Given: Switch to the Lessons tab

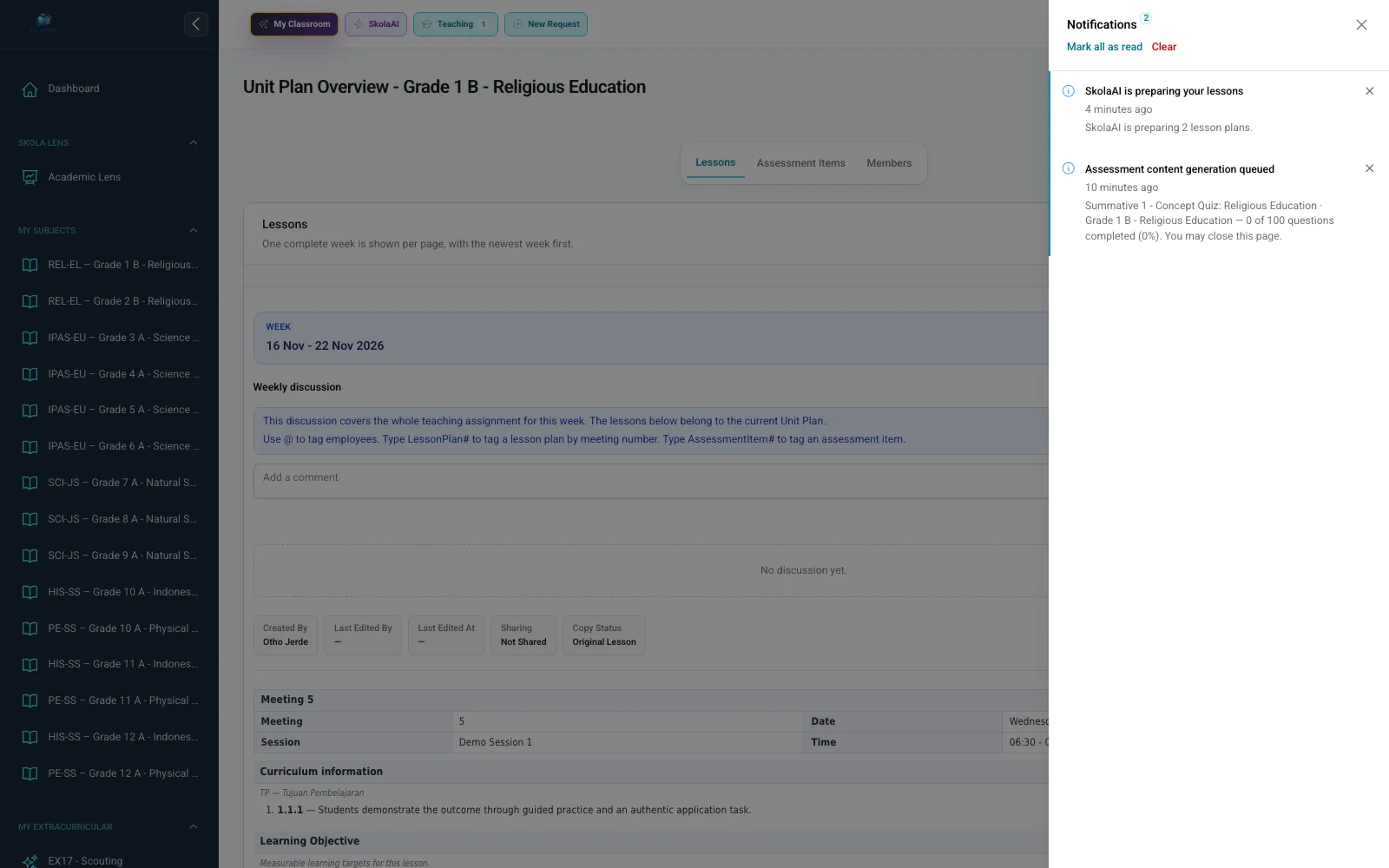Looking at the screenshot, I should tap(715, 162).
